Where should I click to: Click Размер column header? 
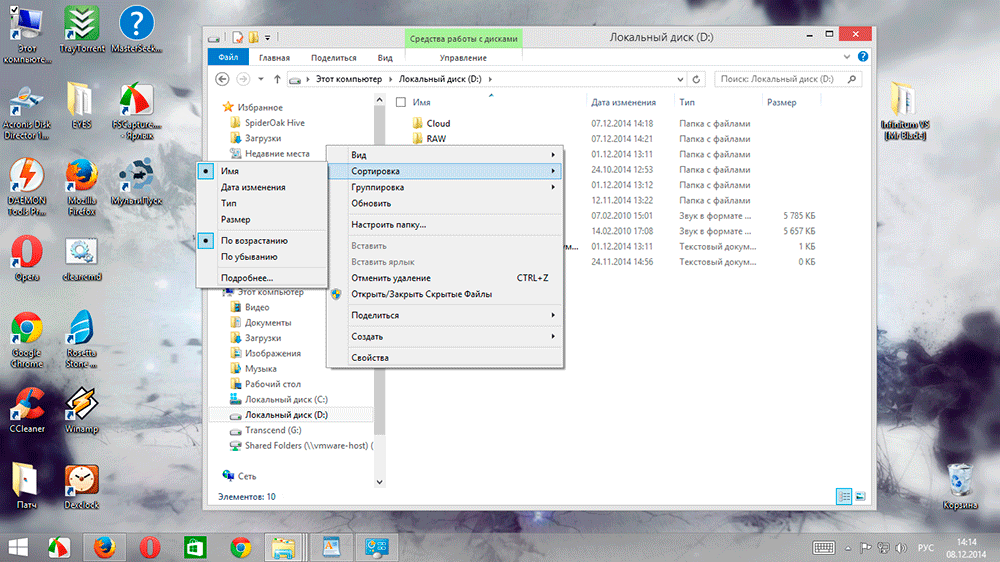(781, 102)
